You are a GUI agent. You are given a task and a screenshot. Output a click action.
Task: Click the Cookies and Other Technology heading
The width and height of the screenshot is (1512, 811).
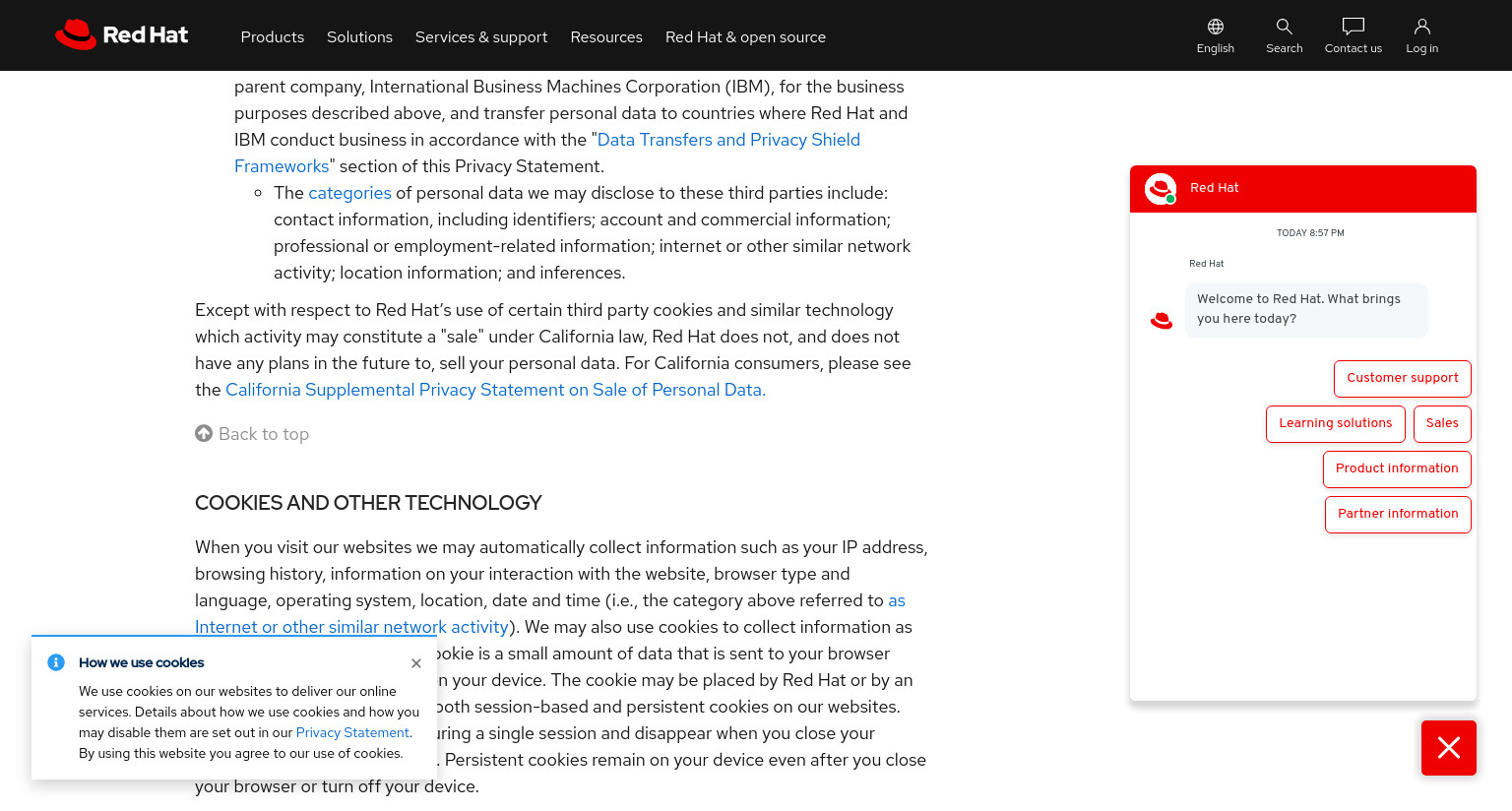368,503
